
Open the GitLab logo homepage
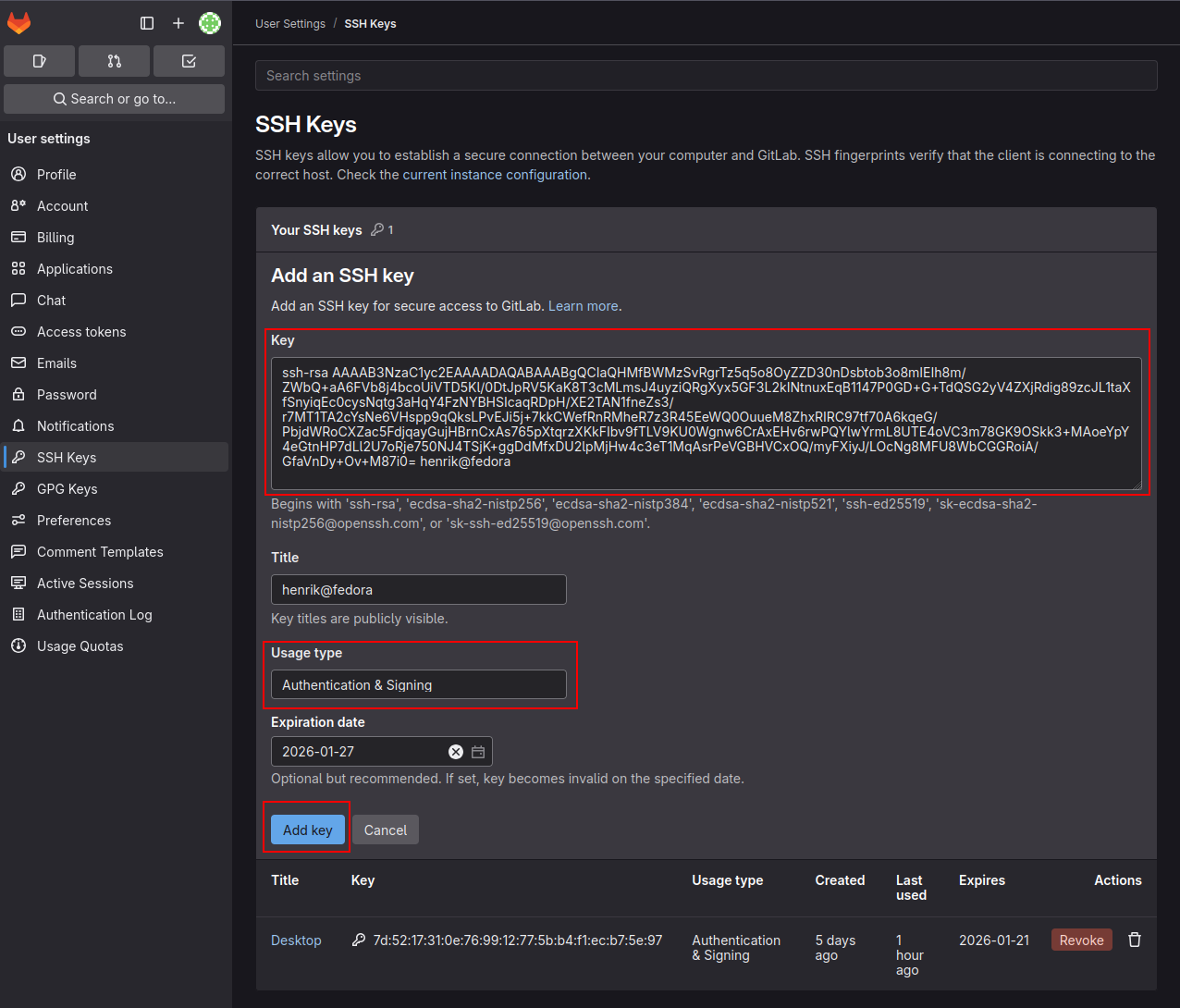[19, 23]
